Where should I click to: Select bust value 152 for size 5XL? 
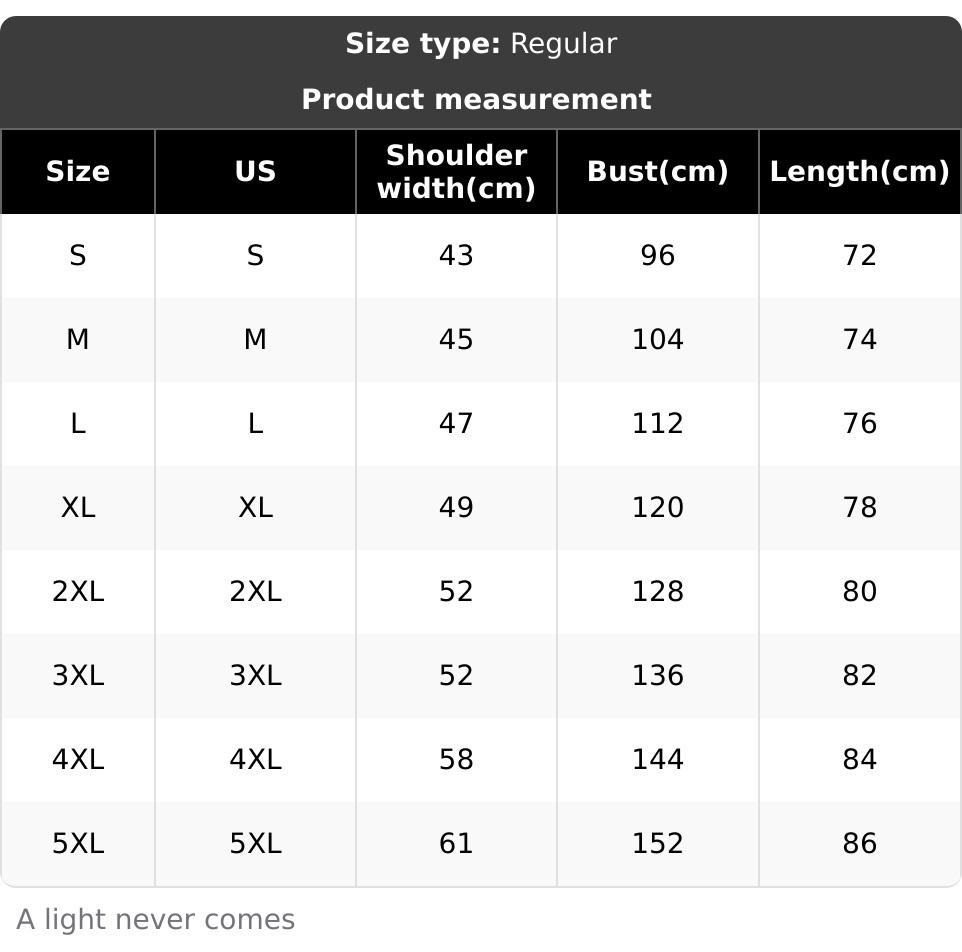[x=657, y=844]
